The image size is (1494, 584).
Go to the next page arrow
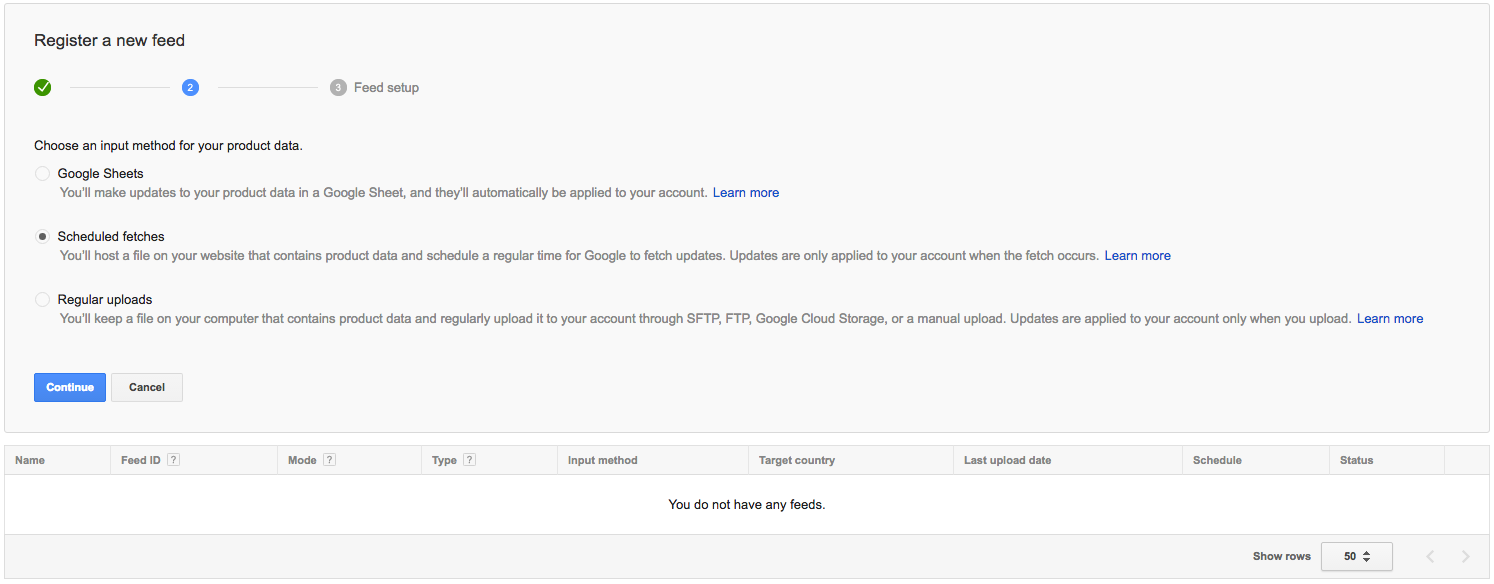1465,556
